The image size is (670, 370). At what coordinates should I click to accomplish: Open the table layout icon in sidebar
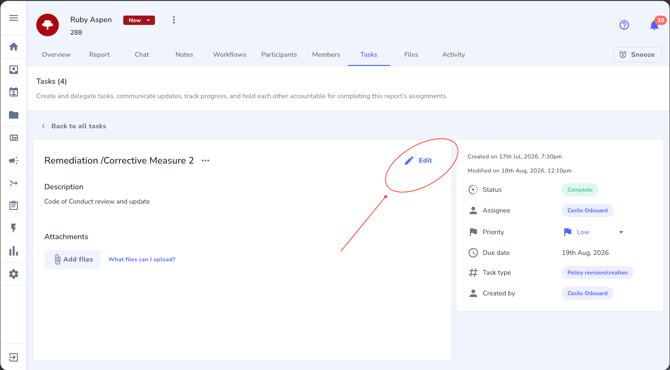pyautogui.click(x=14, y=138)
